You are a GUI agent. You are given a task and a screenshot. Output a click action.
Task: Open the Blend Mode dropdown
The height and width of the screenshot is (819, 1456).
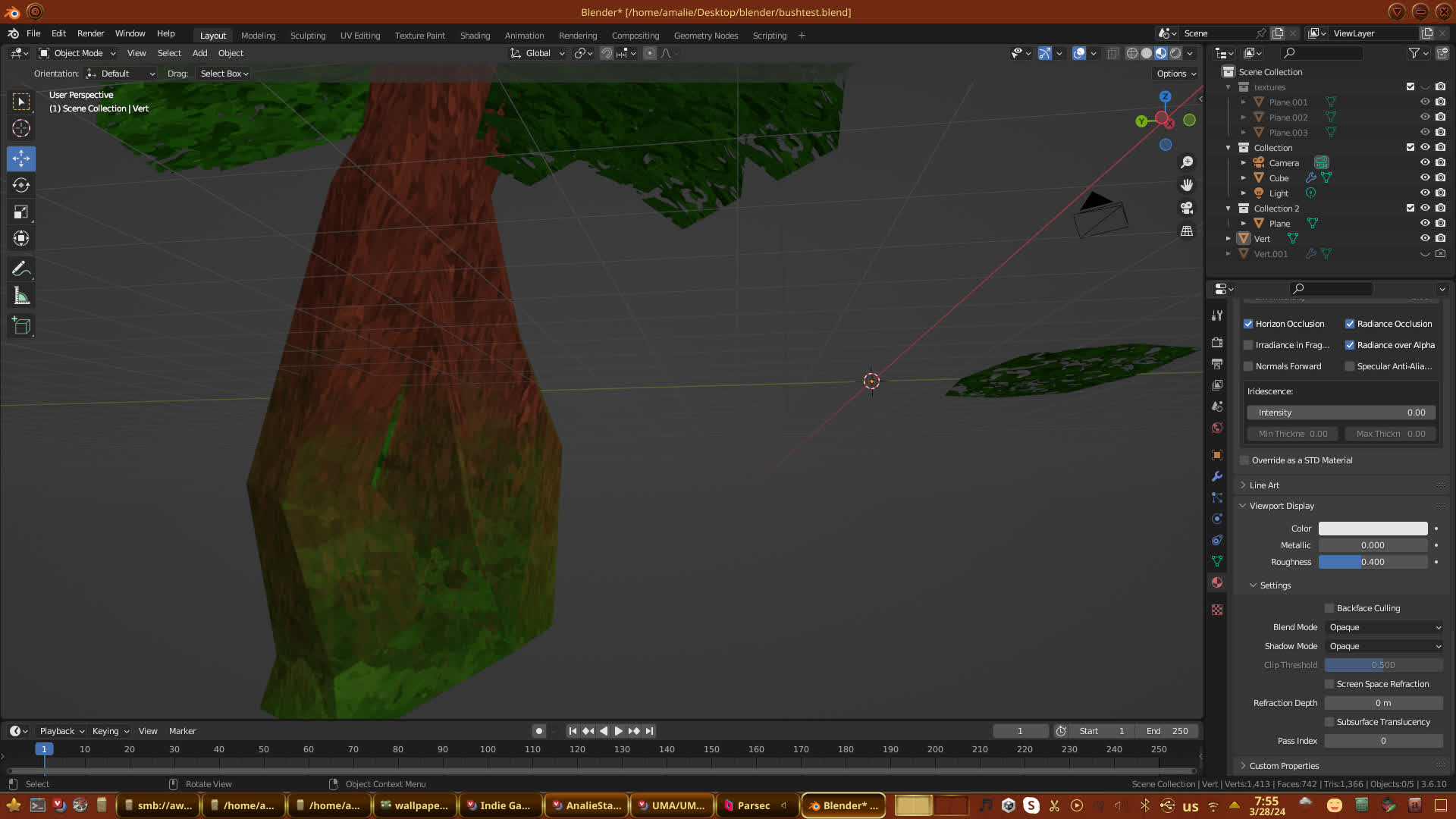pyautogui.click(x=1384, y=627)
